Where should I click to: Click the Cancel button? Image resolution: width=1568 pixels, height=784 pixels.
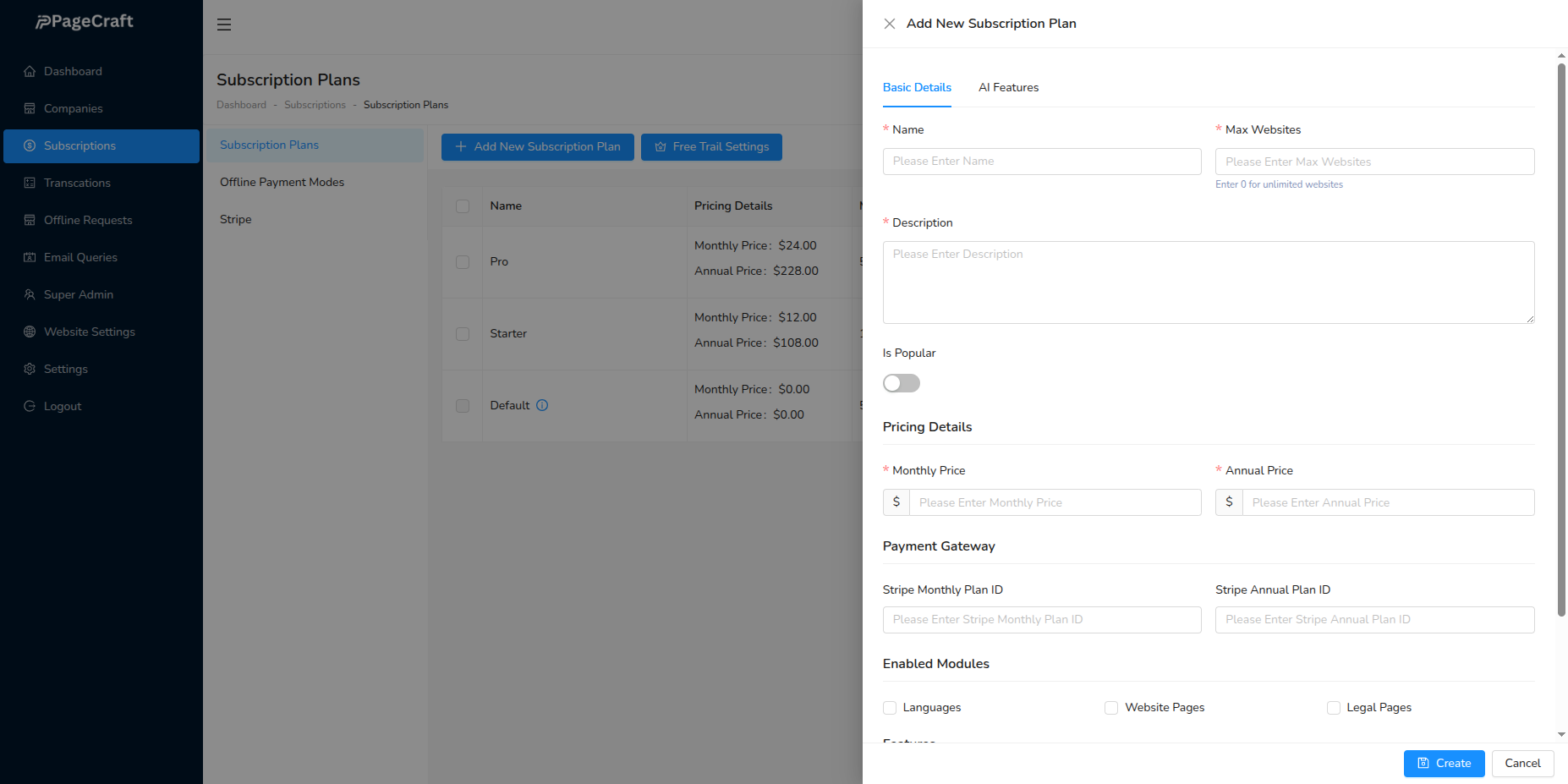(1522, 764)
